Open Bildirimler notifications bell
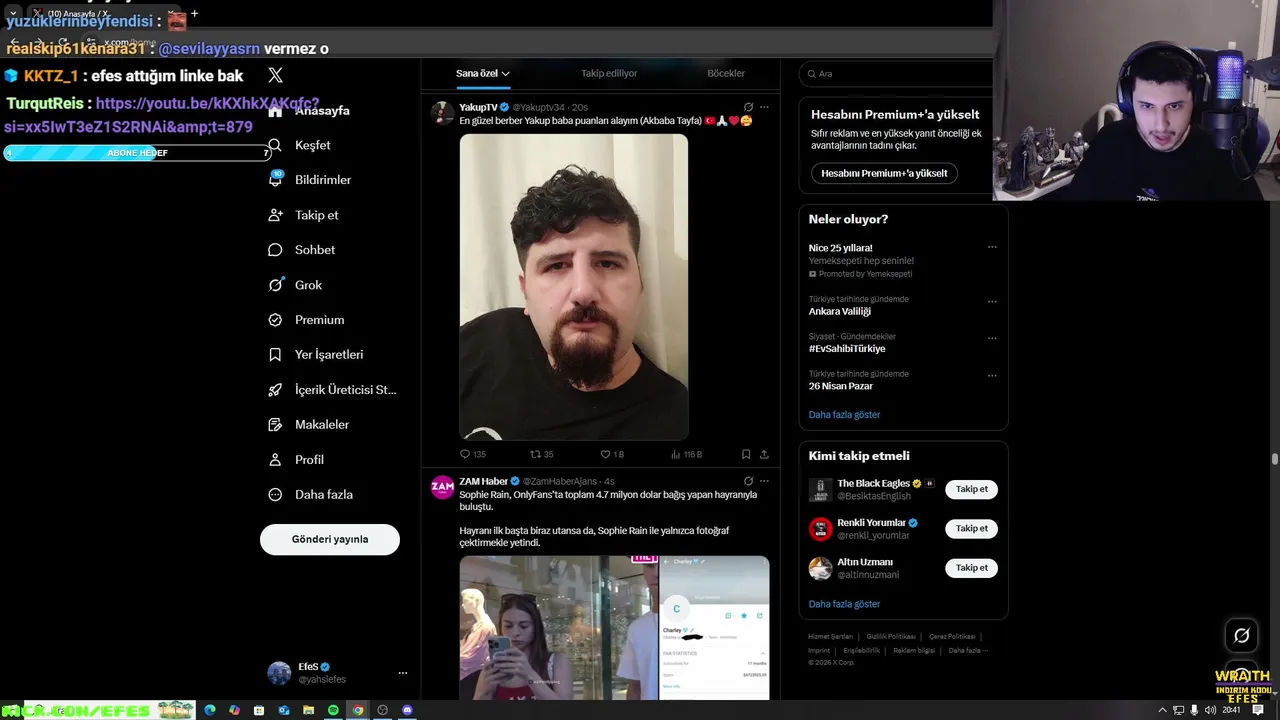The height and width of the screenshot is (720, 1280). point(310,180)
